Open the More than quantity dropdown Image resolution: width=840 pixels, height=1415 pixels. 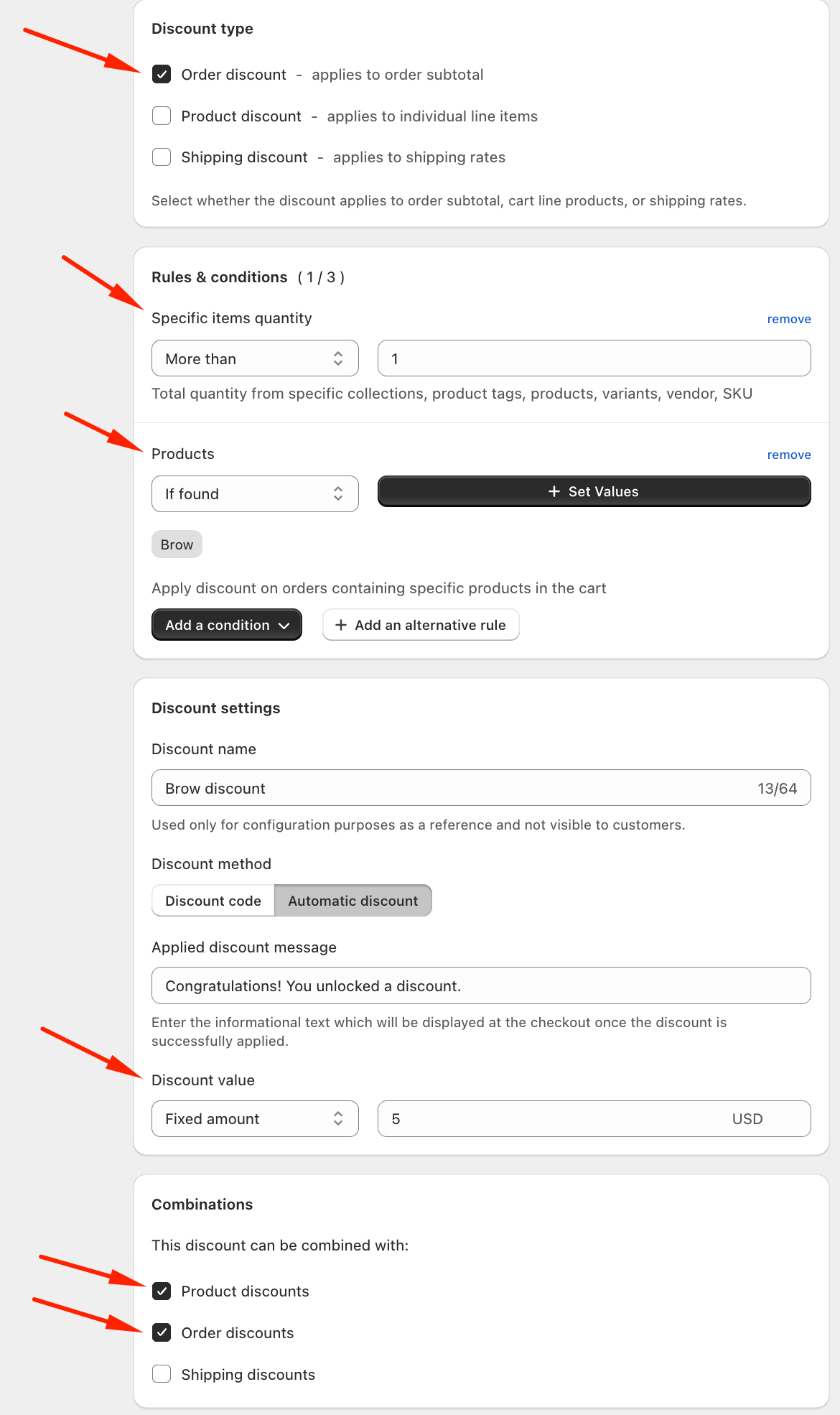(255, 358)
